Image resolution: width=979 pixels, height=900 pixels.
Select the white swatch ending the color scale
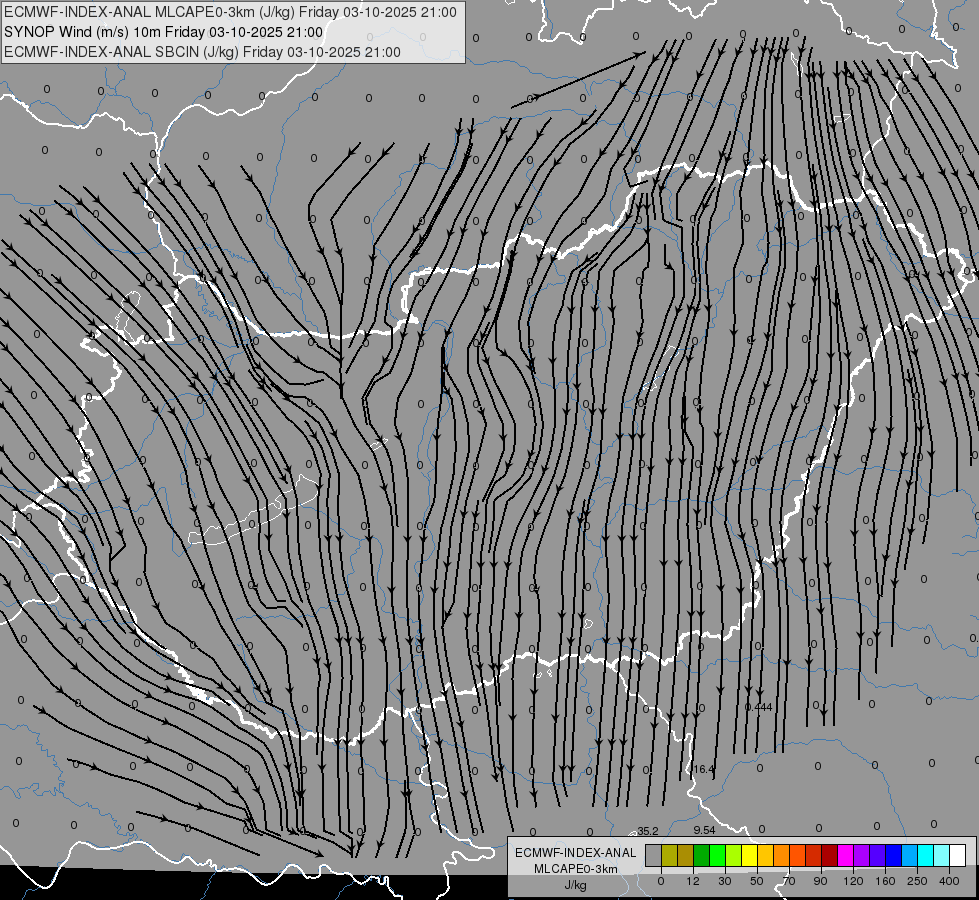point(958,855)
